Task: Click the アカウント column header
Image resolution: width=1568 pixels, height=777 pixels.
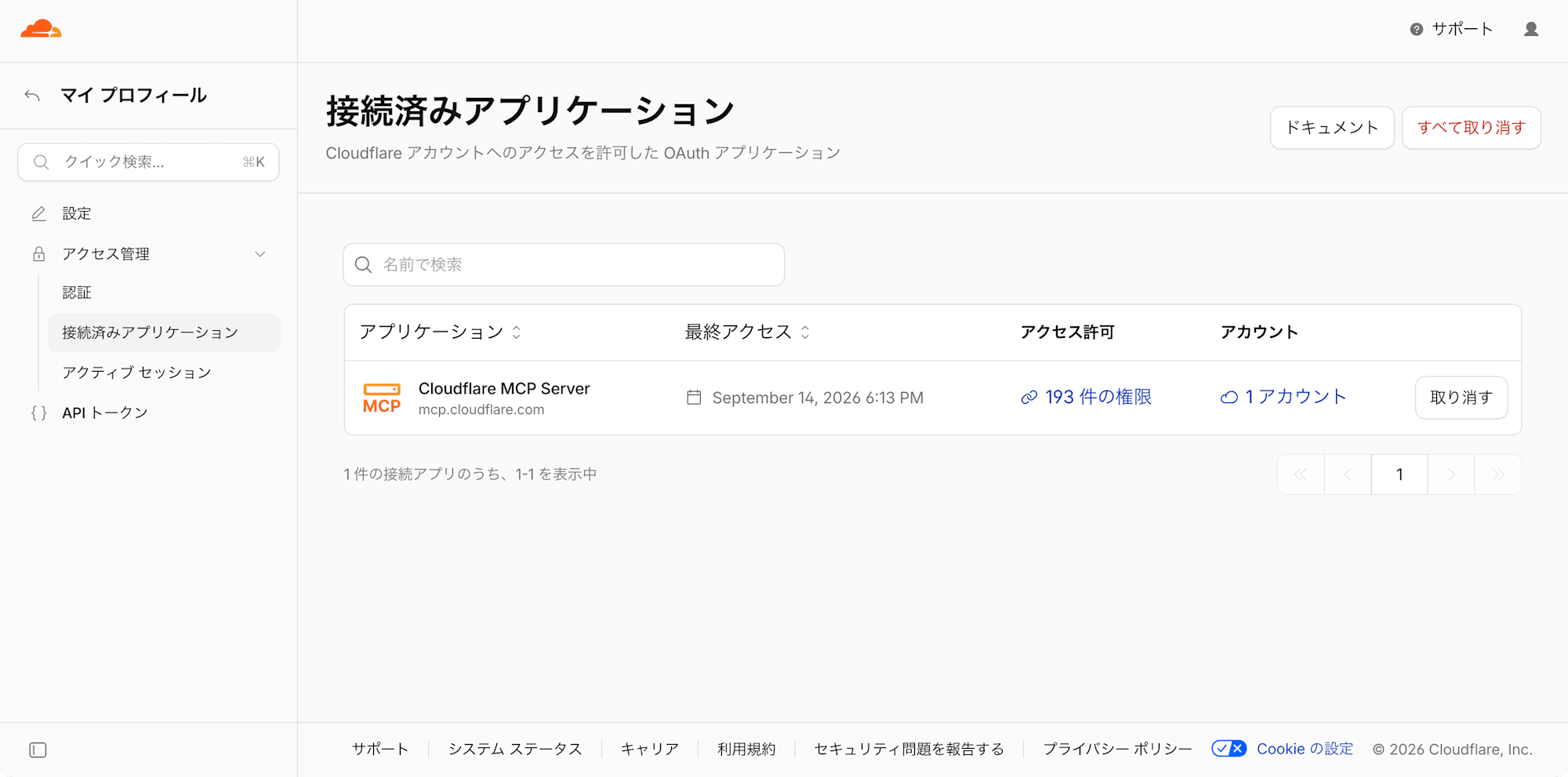Action: [1259, 332]
